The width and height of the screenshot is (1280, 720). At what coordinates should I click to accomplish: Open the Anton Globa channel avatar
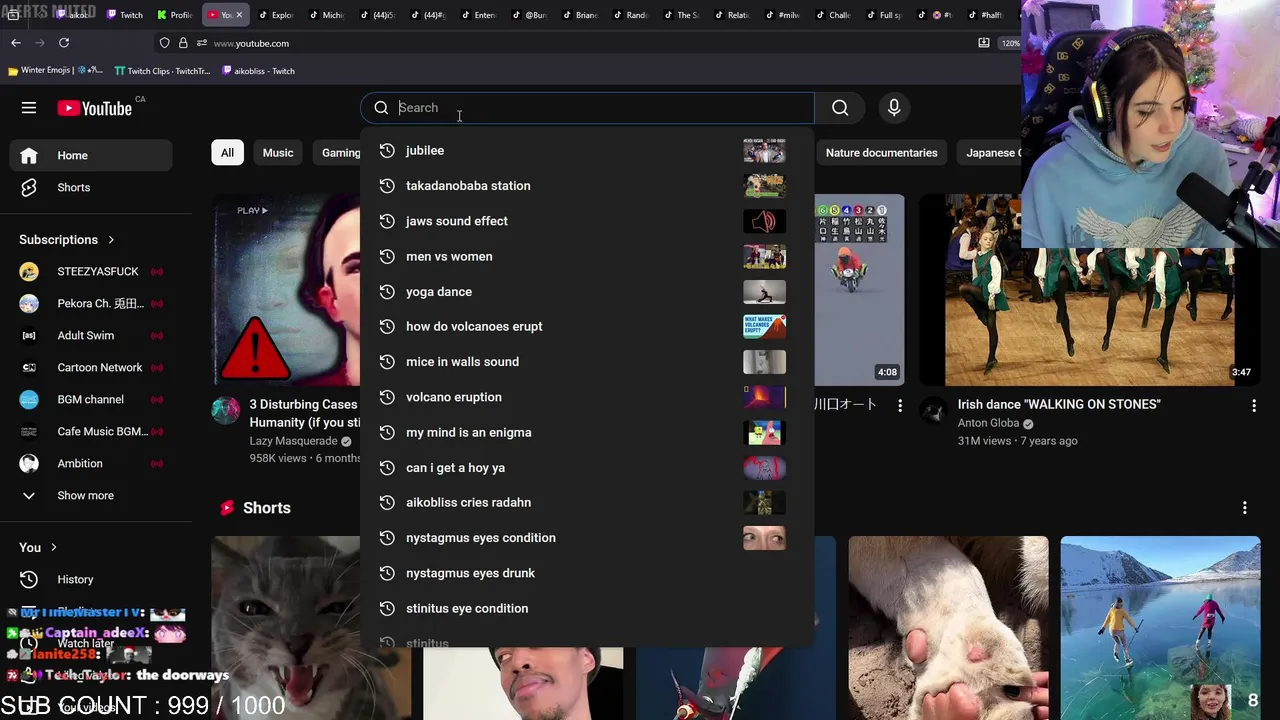pos(934,410)
